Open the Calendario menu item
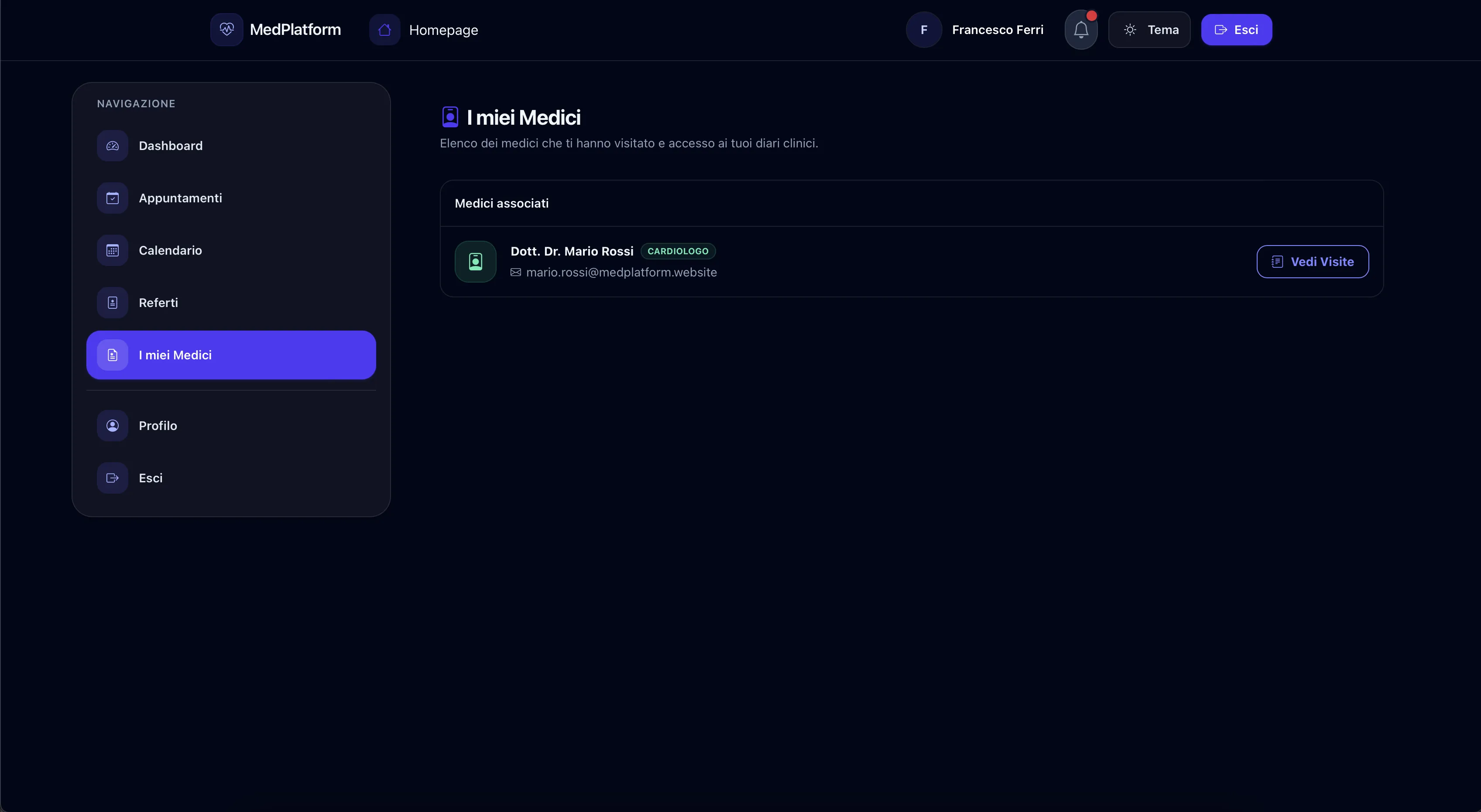1481x812 pixels. tap(231, 251)
